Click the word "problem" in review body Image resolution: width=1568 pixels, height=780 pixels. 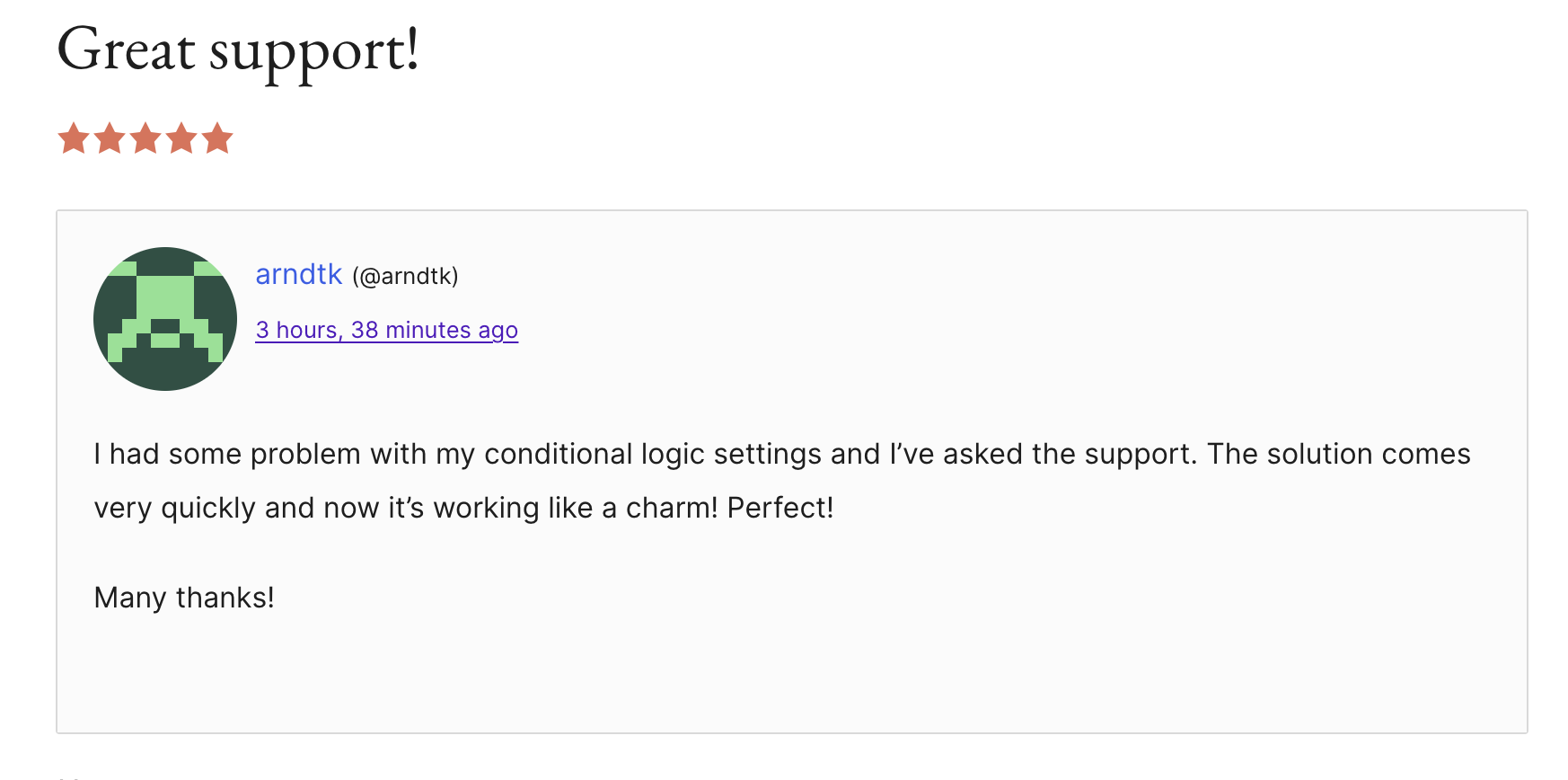click(x=305, y=455)
